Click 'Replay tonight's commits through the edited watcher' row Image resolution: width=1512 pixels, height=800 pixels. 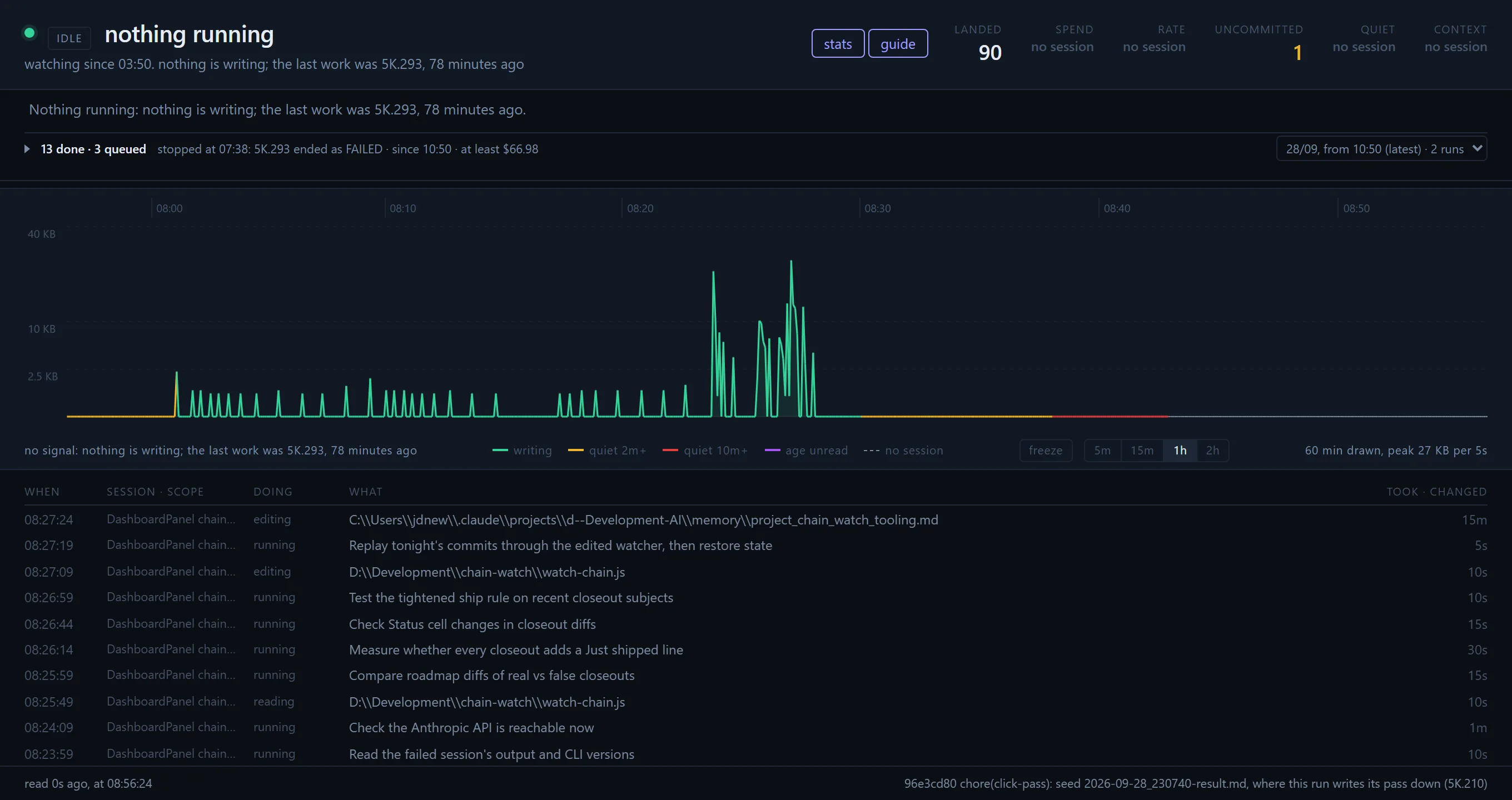tap(755, 546)
